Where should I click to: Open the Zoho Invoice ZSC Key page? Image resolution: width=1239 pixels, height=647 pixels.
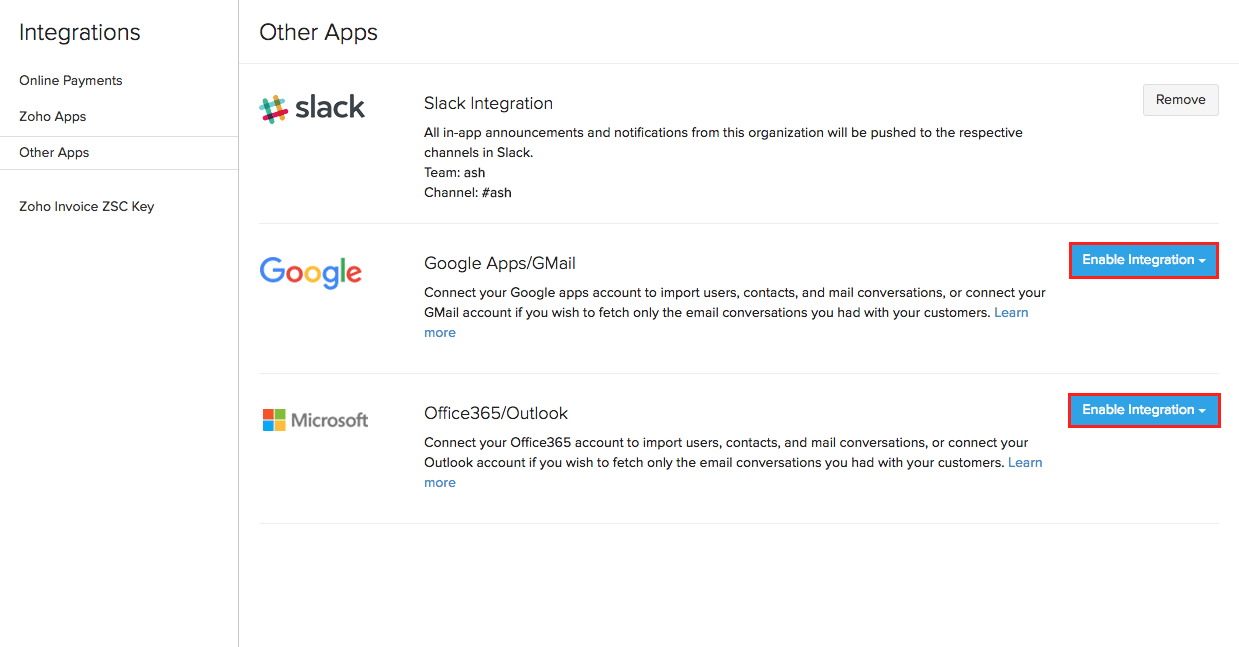click(x=87, y=207)
